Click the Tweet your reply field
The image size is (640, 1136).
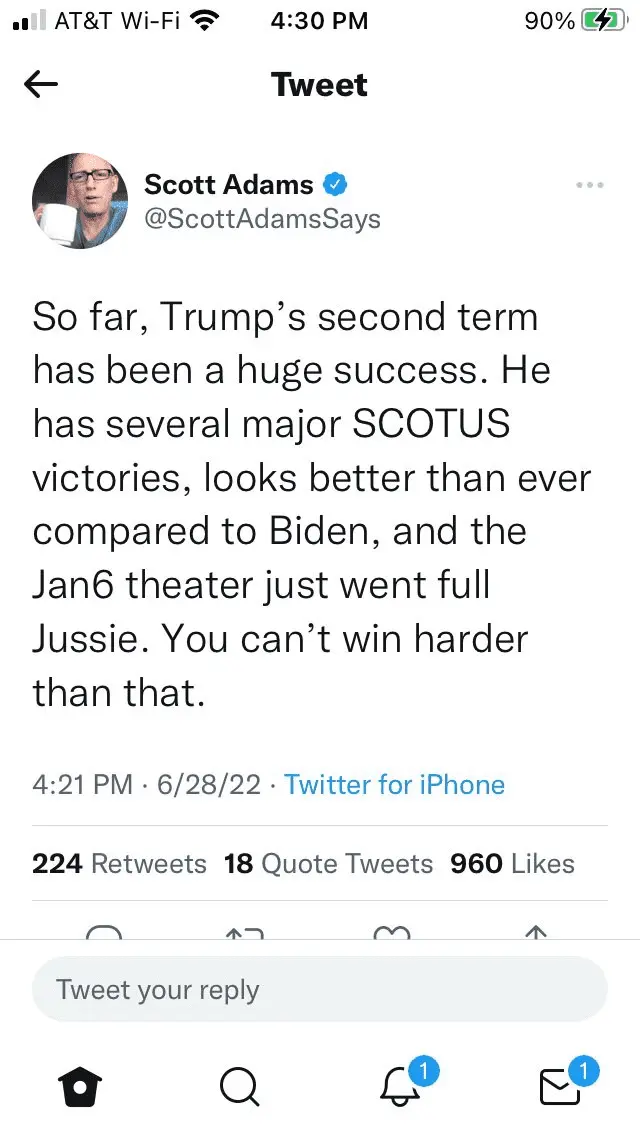pos(320,990)
